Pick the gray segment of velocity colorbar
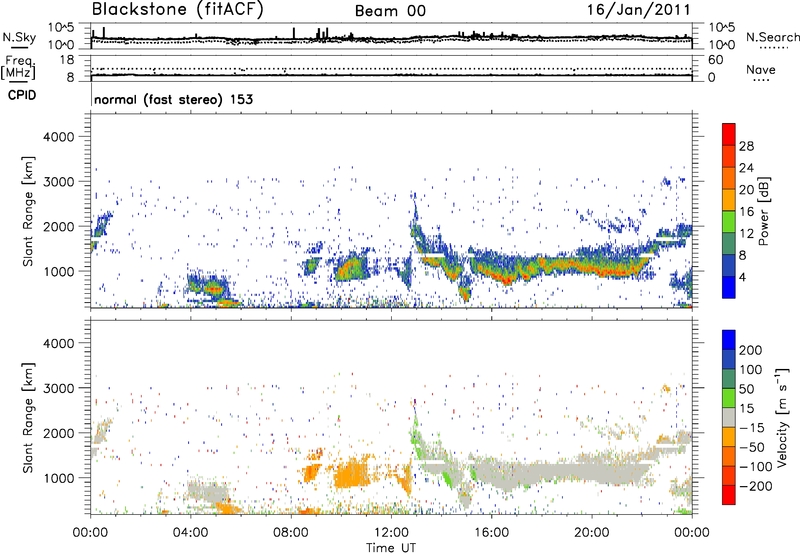800x554 pixels. (729, 417)
